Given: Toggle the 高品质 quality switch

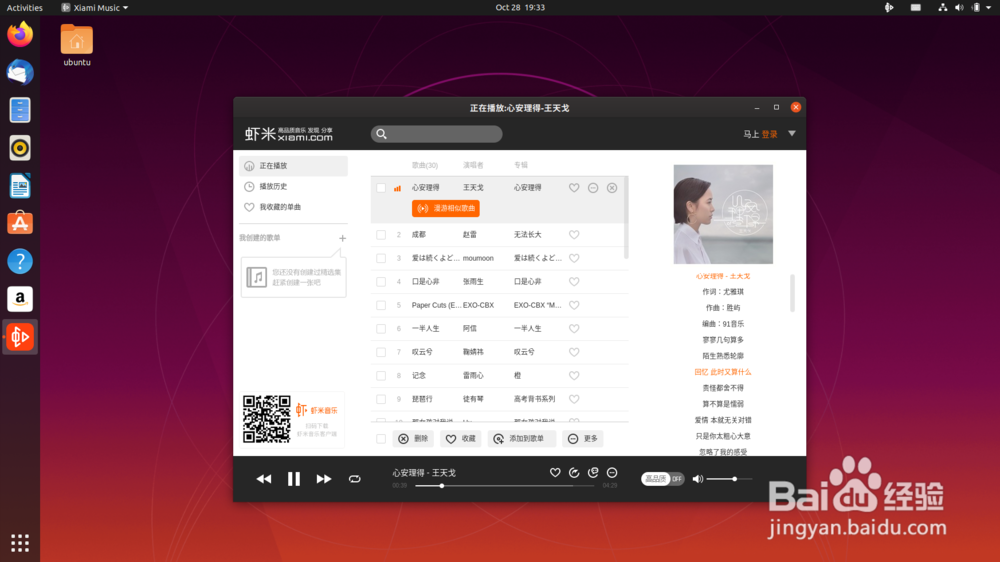Looking at the screenshot, I should 662,479.
